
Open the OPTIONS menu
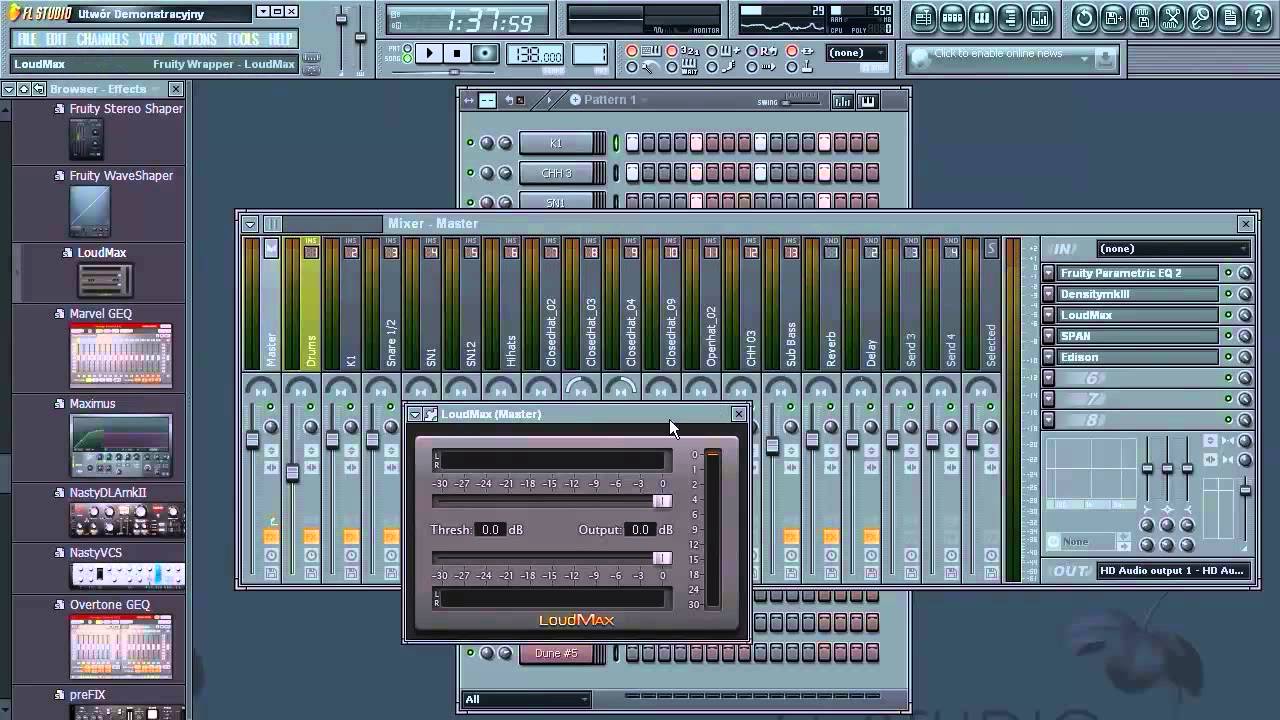[x=195, y=39]
